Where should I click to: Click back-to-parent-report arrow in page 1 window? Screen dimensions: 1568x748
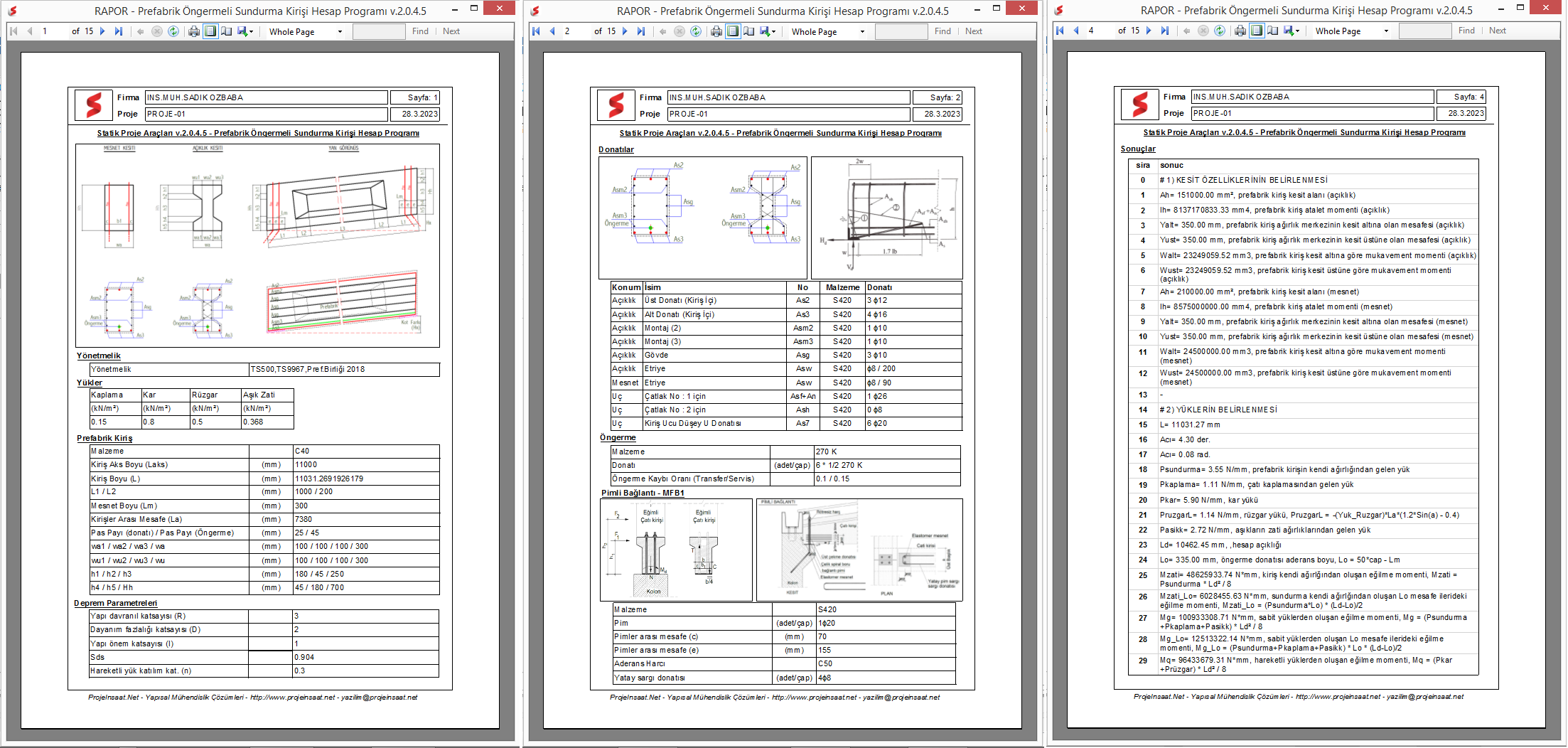141,31
